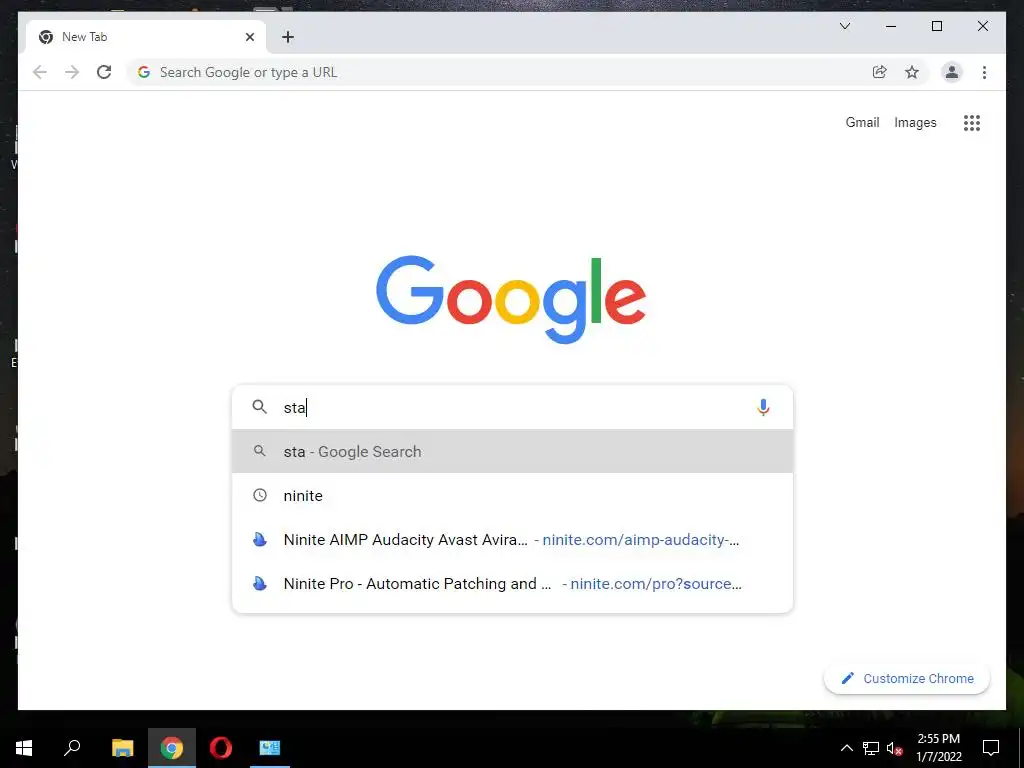
Task: Open a new tab with plus button
Action: click(288, 37)
